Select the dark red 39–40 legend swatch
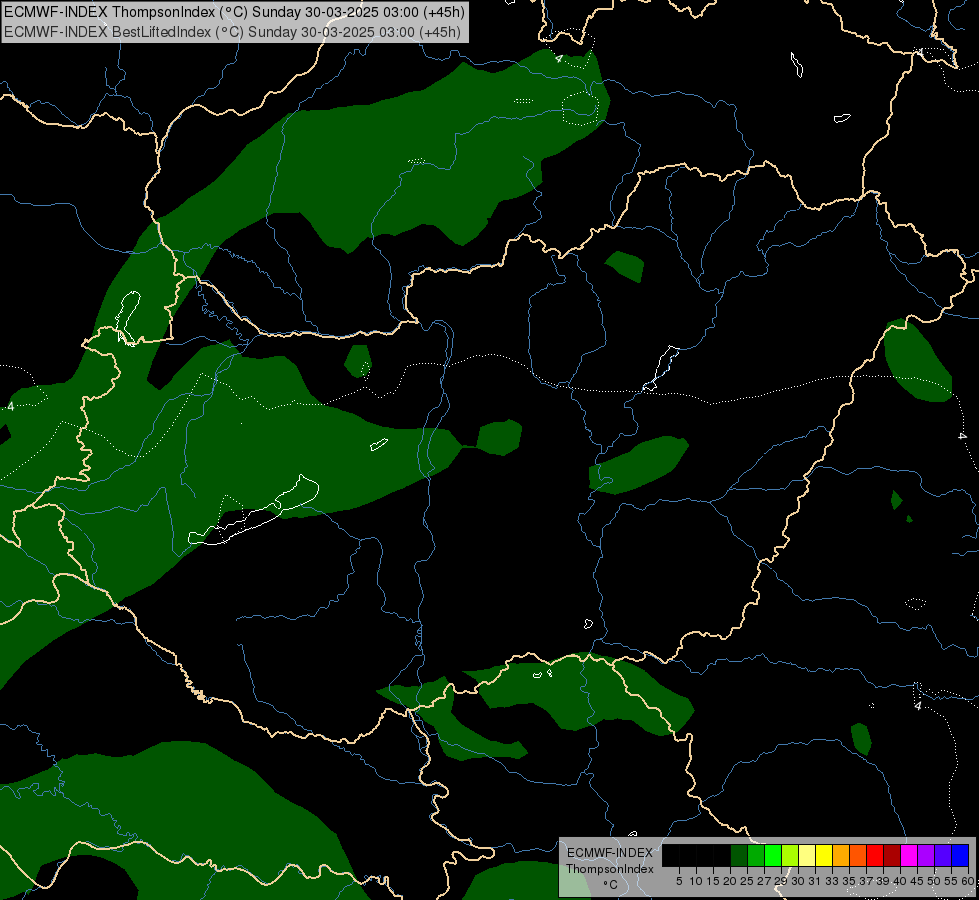Image resolution: width=979 pixels, height=900 pixels. click(892, 855)
